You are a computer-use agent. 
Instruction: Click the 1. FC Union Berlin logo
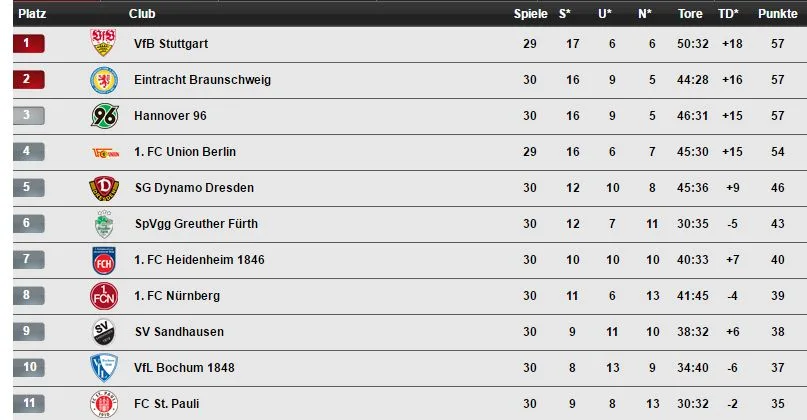106,153
